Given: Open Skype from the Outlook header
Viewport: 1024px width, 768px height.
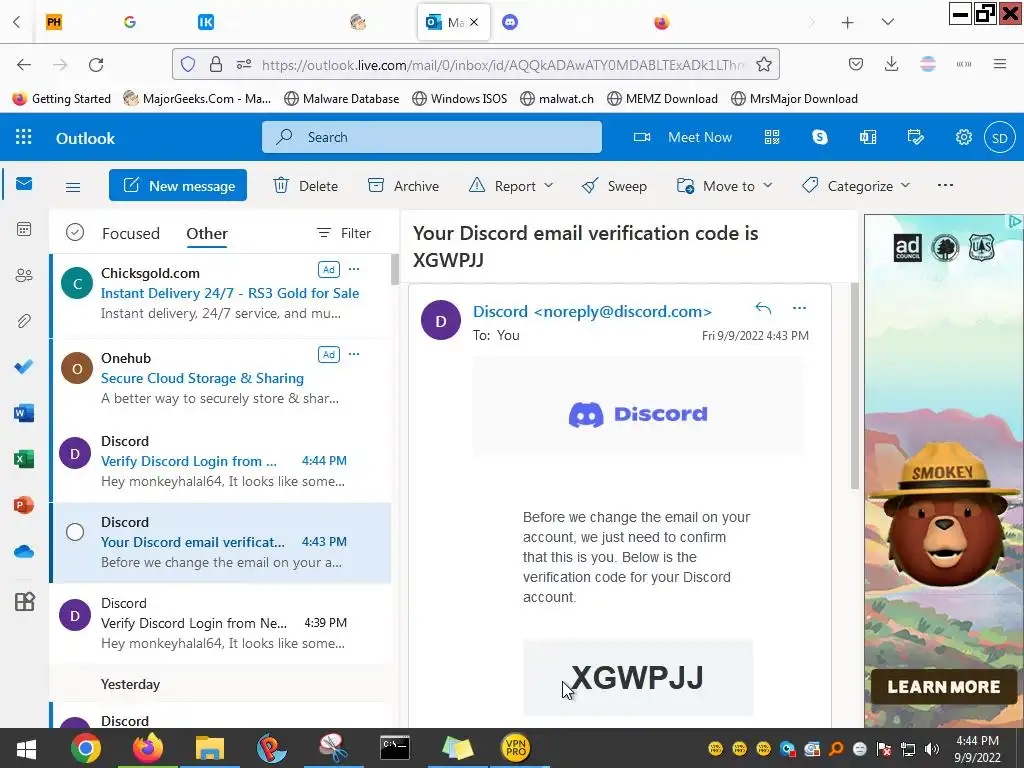Looking at the screenshot, I should (x=820, y=137).
